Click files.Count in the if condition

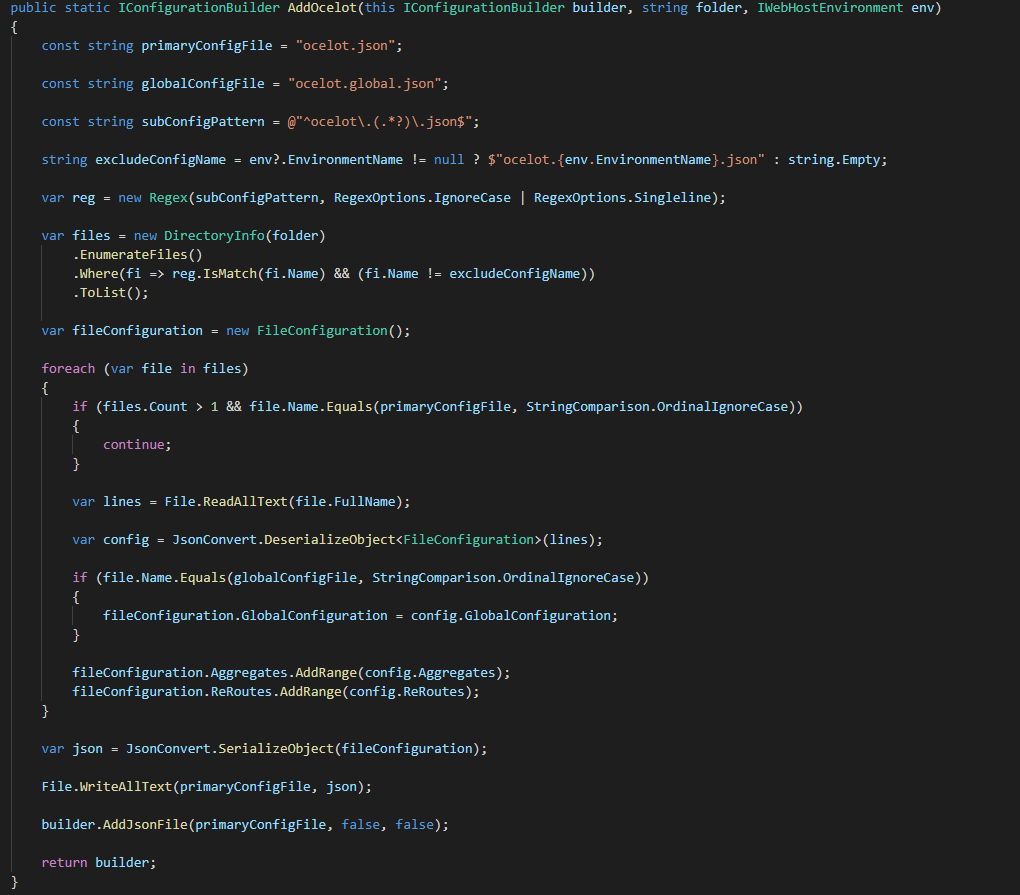point(145,407)
